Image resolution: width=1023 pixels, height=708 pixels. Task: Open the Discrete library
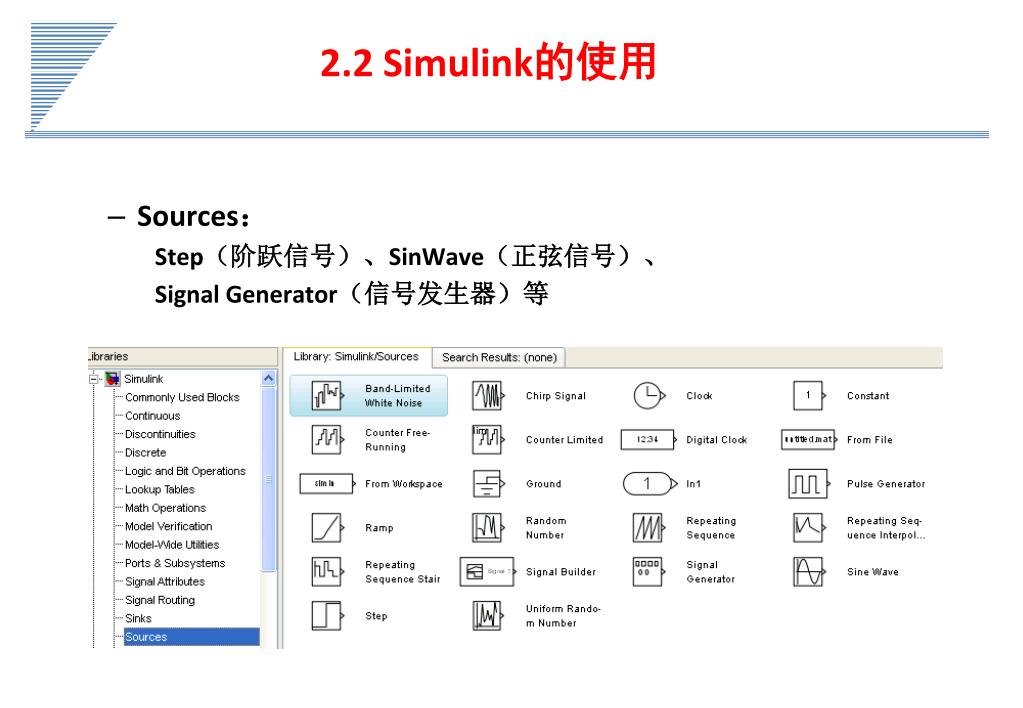tap(145, 452)
